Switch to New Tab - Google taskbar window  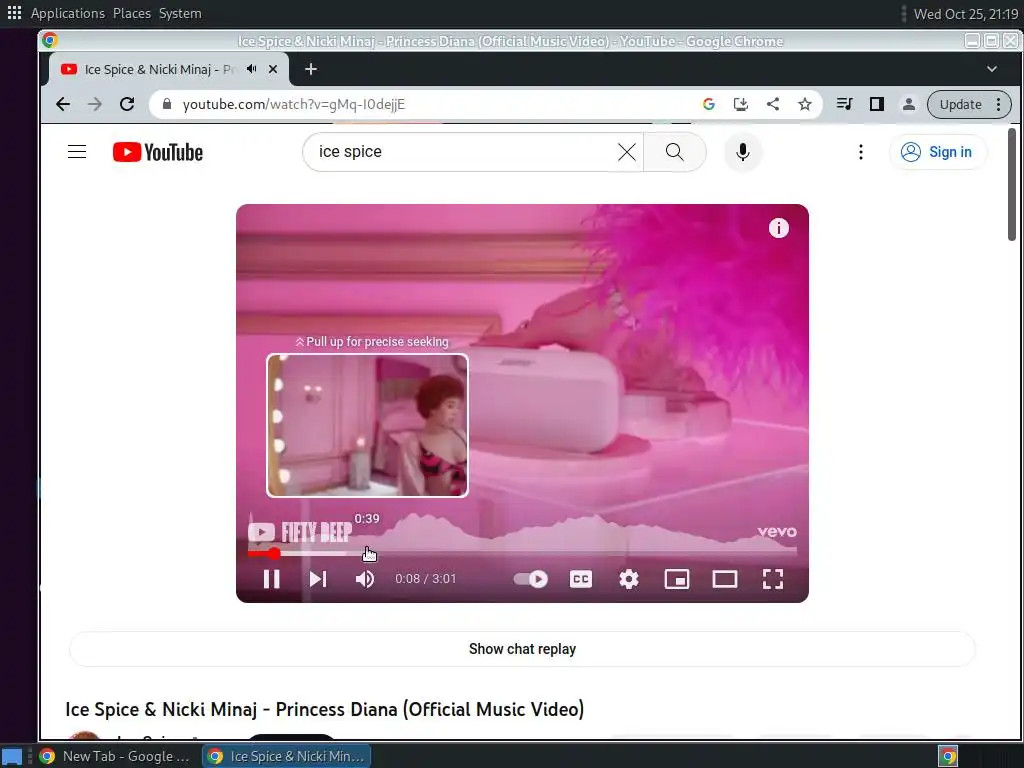(x=114, y=756)
